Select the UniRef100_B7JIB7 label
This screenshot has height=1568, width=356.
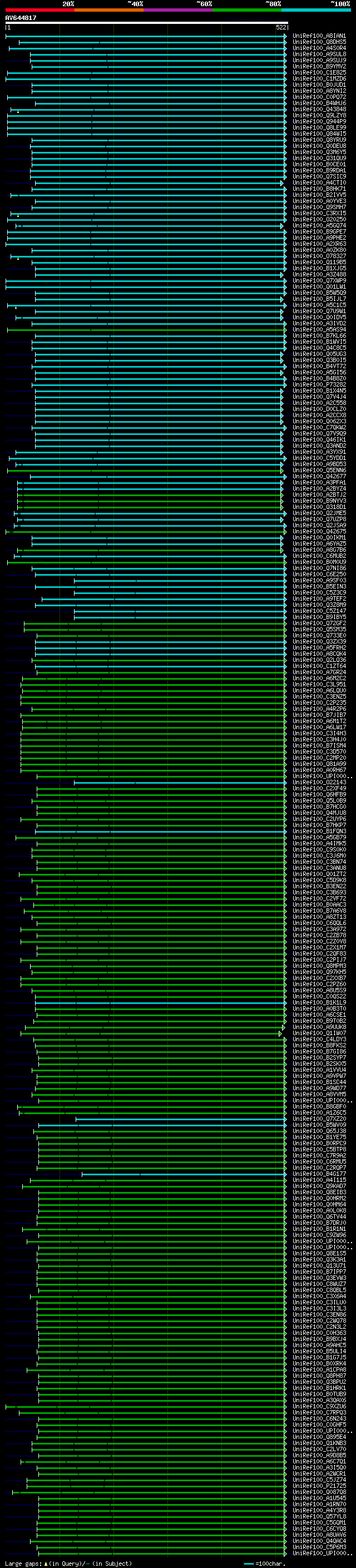pyautogui.click(x=319, y=715)
